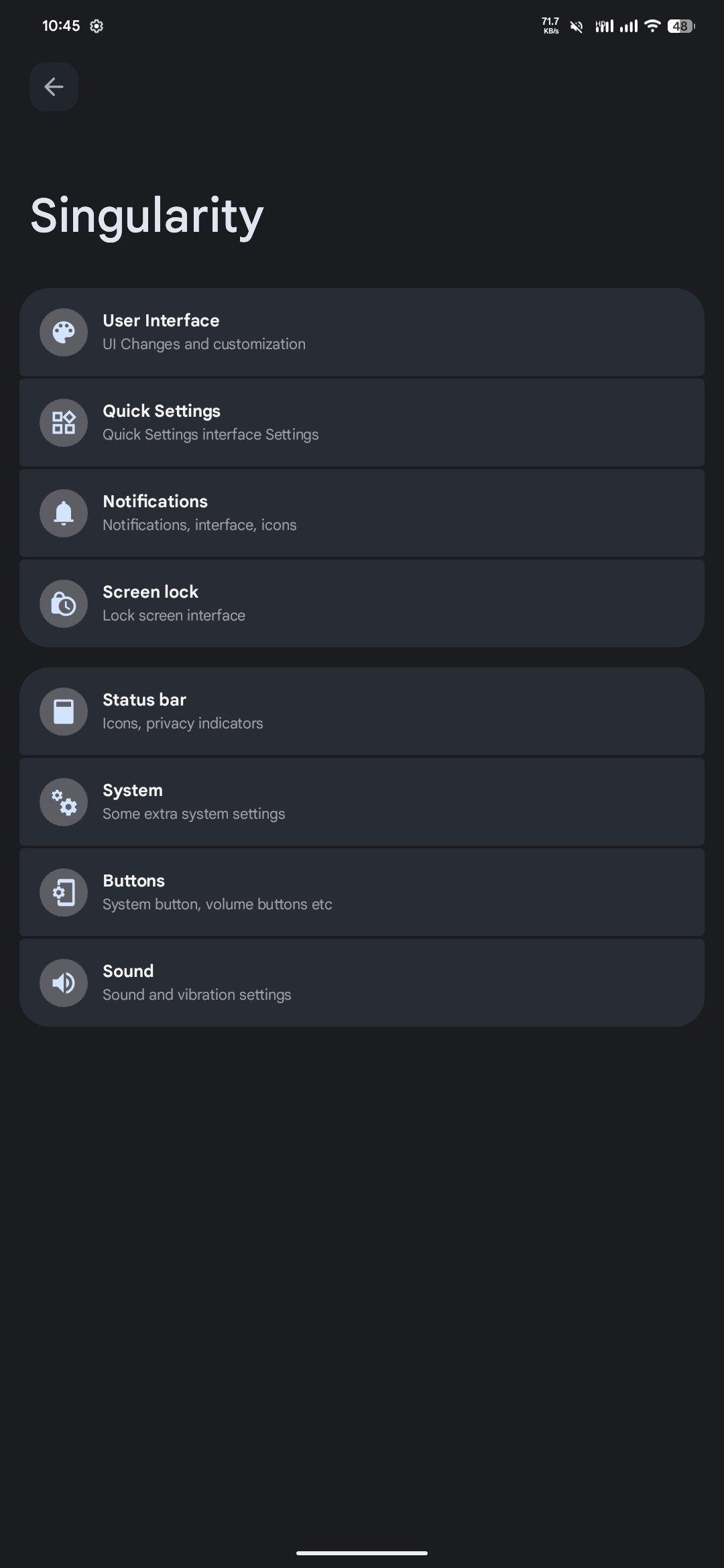Open Screen lock settings
The image size is (724, 1568).
pyautogui.click(x=362, y=604)
